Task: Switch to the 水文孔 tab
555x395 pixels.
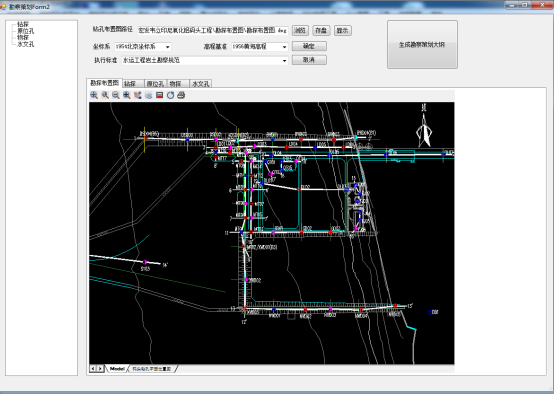Action: pyautogui.click(x=201, y=84)
